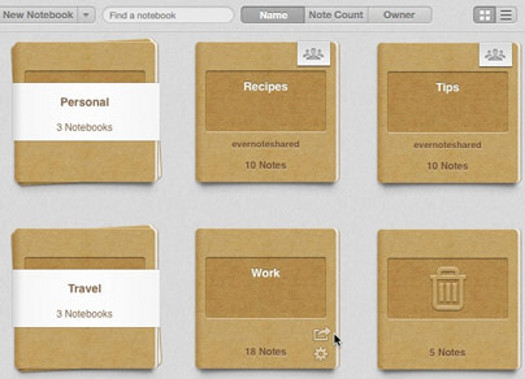Switch to grid view
This screenshot has width=525, height=379.
(484, 15)
